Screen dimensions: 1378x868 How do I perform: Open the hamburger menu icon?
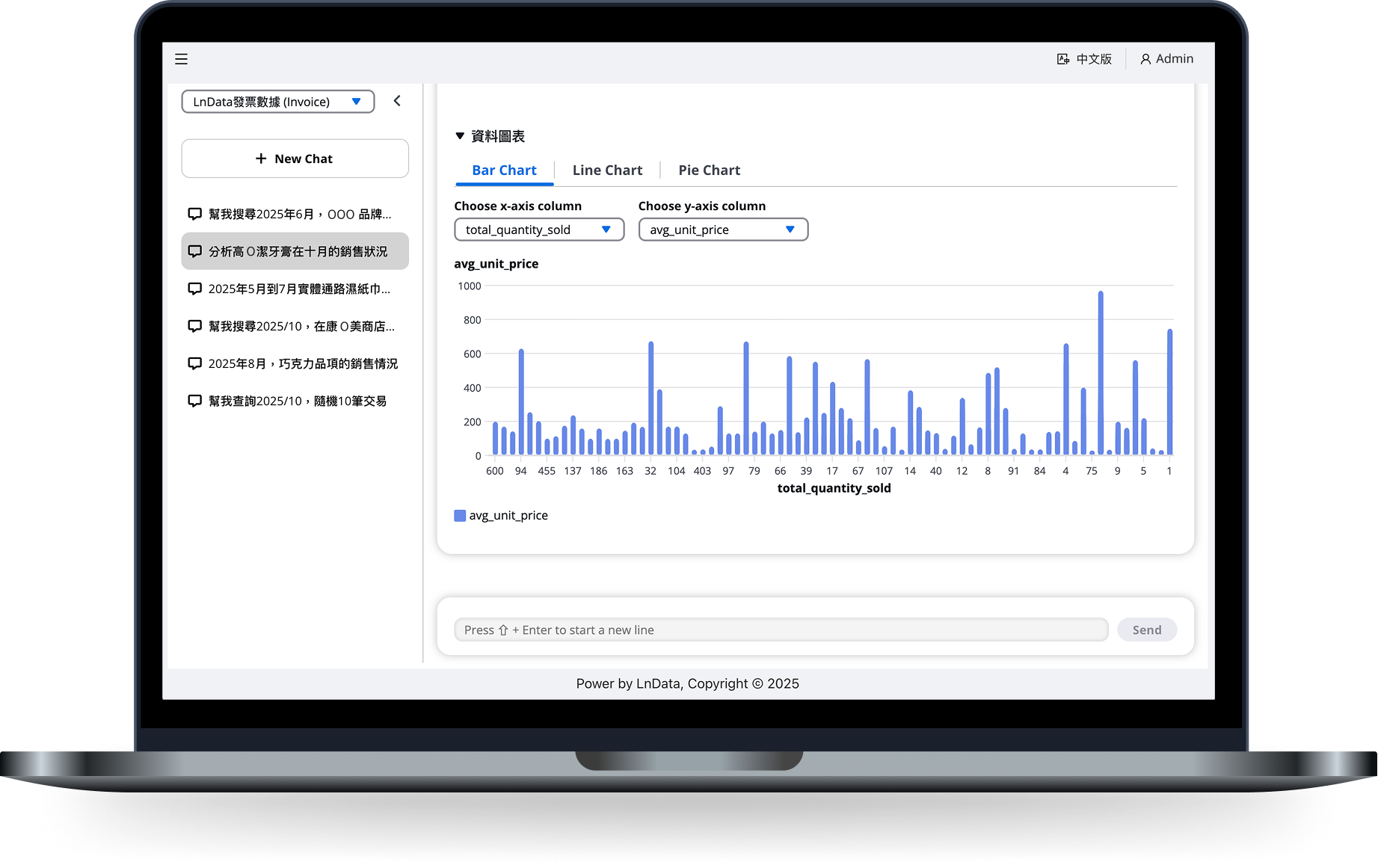coord(181,59)
